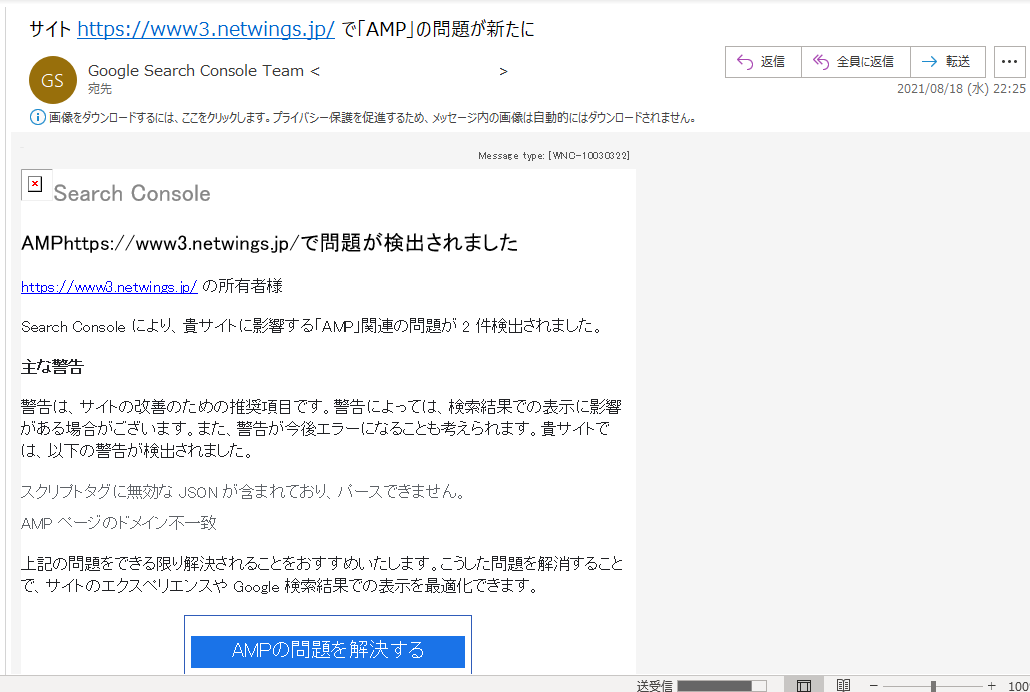Toggle the normal view icon in the status bar
This screenshot has height=692, width=1030.
803,684
